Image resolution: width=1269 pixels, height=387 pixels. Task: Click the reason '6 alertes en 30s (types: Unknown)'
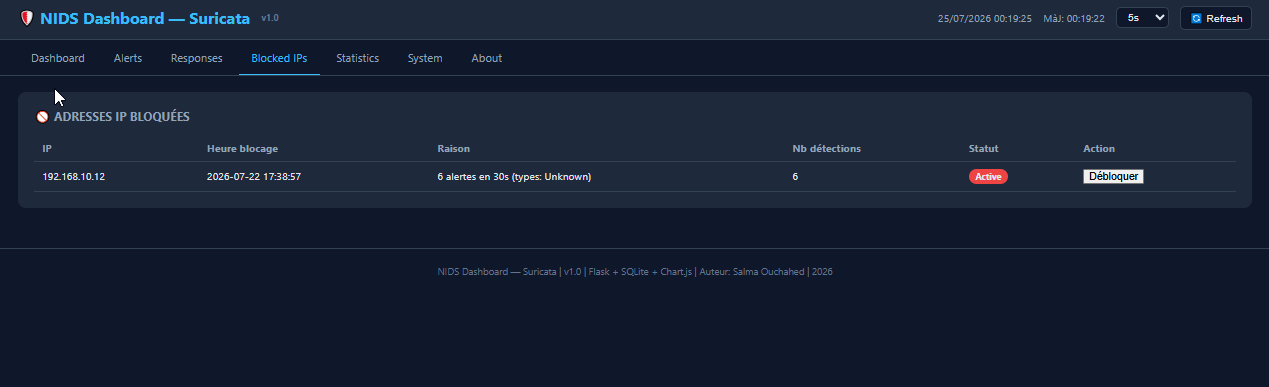pyautogui.click(x=514, y=177)
